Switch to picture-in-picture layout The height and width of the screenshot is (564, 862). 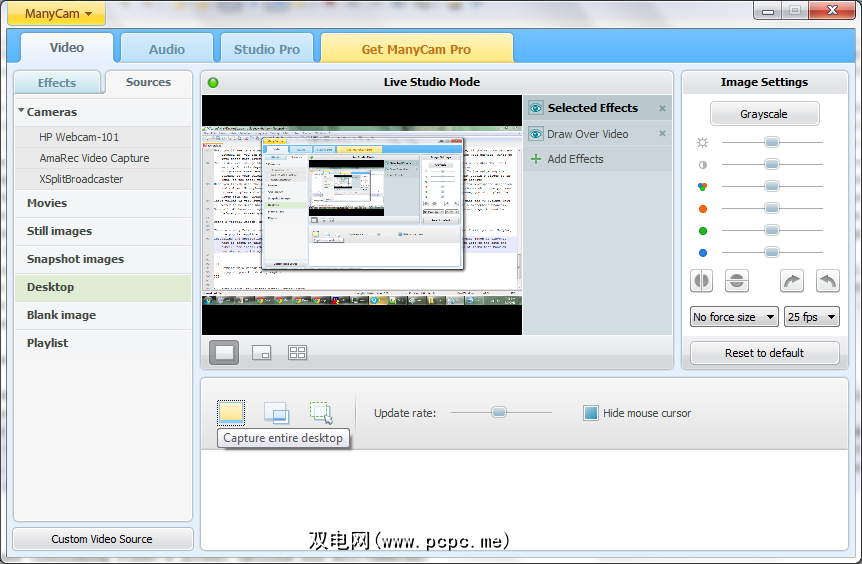(262, 352)
